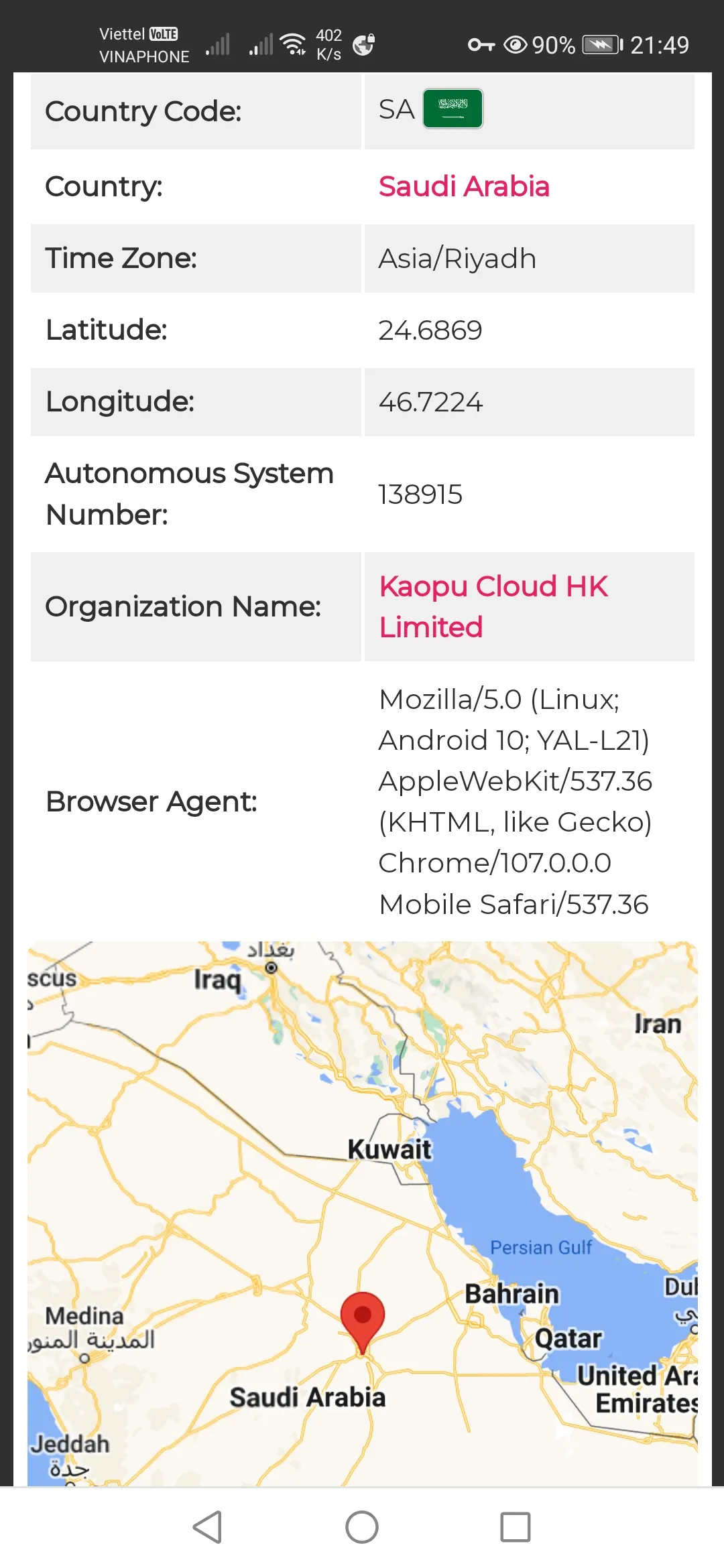Tap Qatar label on the map
The height and width of the screenshot is (1568, 724).
tap(568, 1338)
